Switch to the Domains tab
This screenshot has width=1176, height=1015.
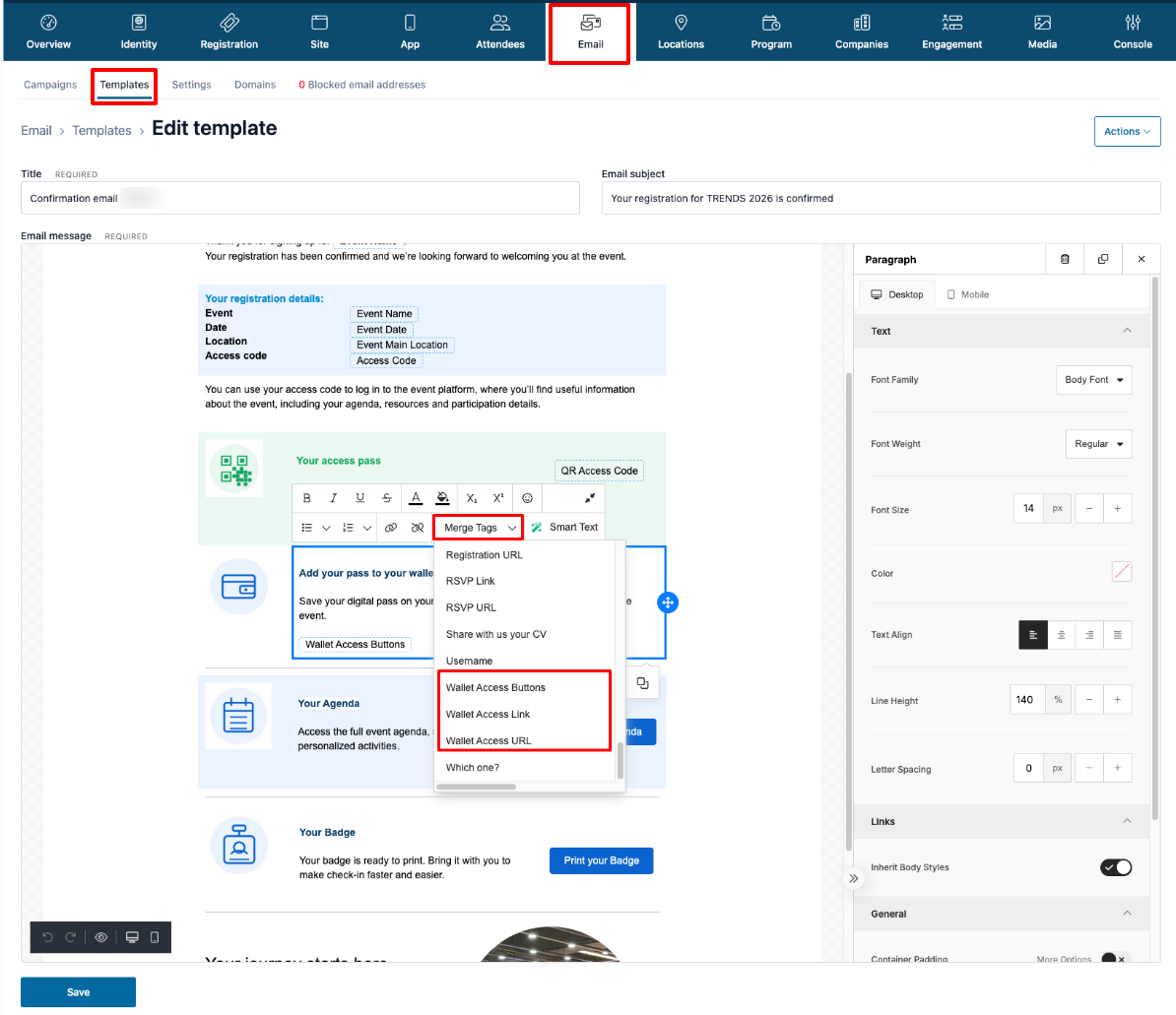pyautogui.click(x=255, y=85)
